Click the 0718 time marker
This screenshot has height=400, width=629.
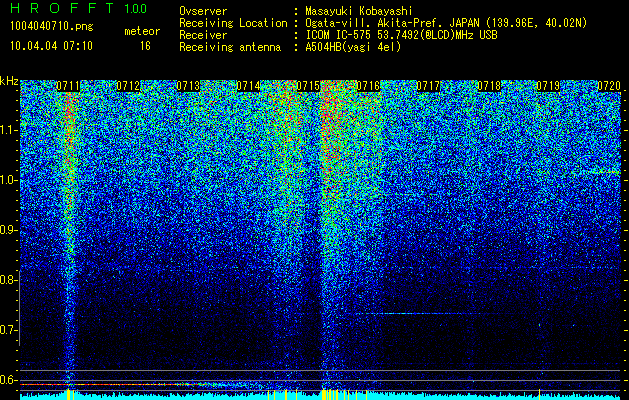click(489, 86)
